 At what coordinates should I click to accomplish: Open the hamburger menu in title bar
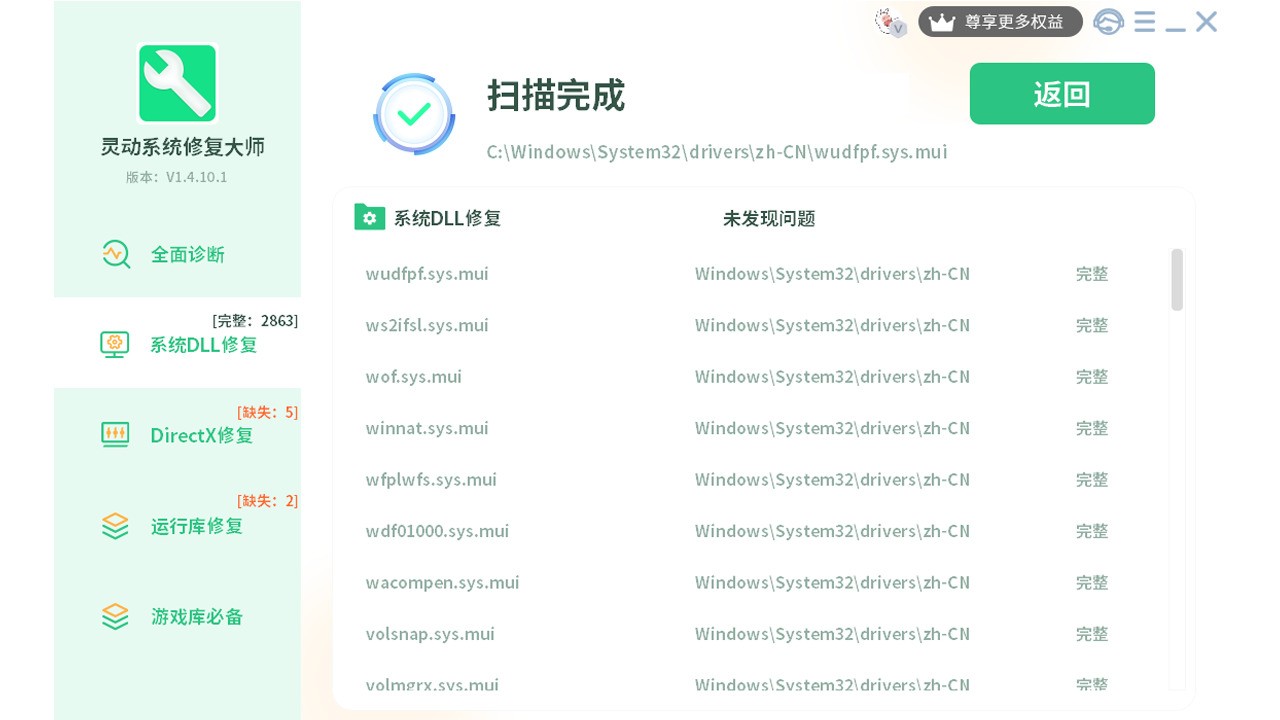(1145, 21)
